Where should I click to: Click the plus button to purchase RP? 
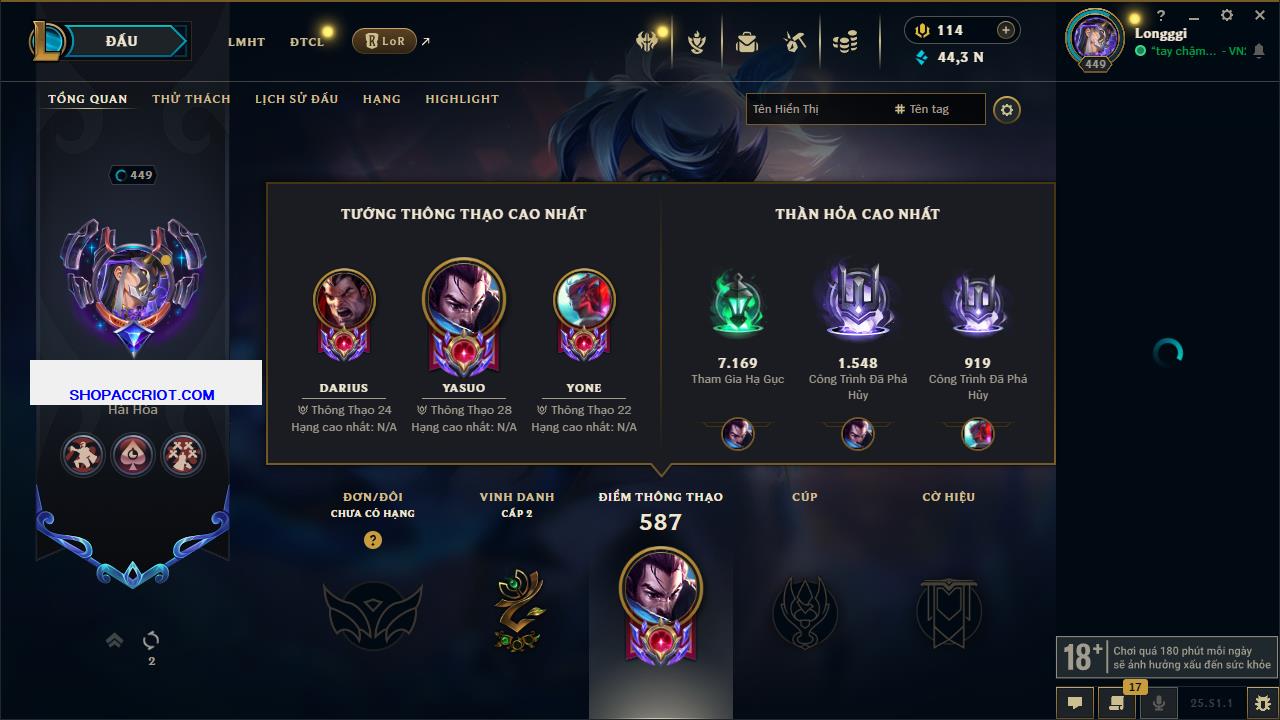1006,30
